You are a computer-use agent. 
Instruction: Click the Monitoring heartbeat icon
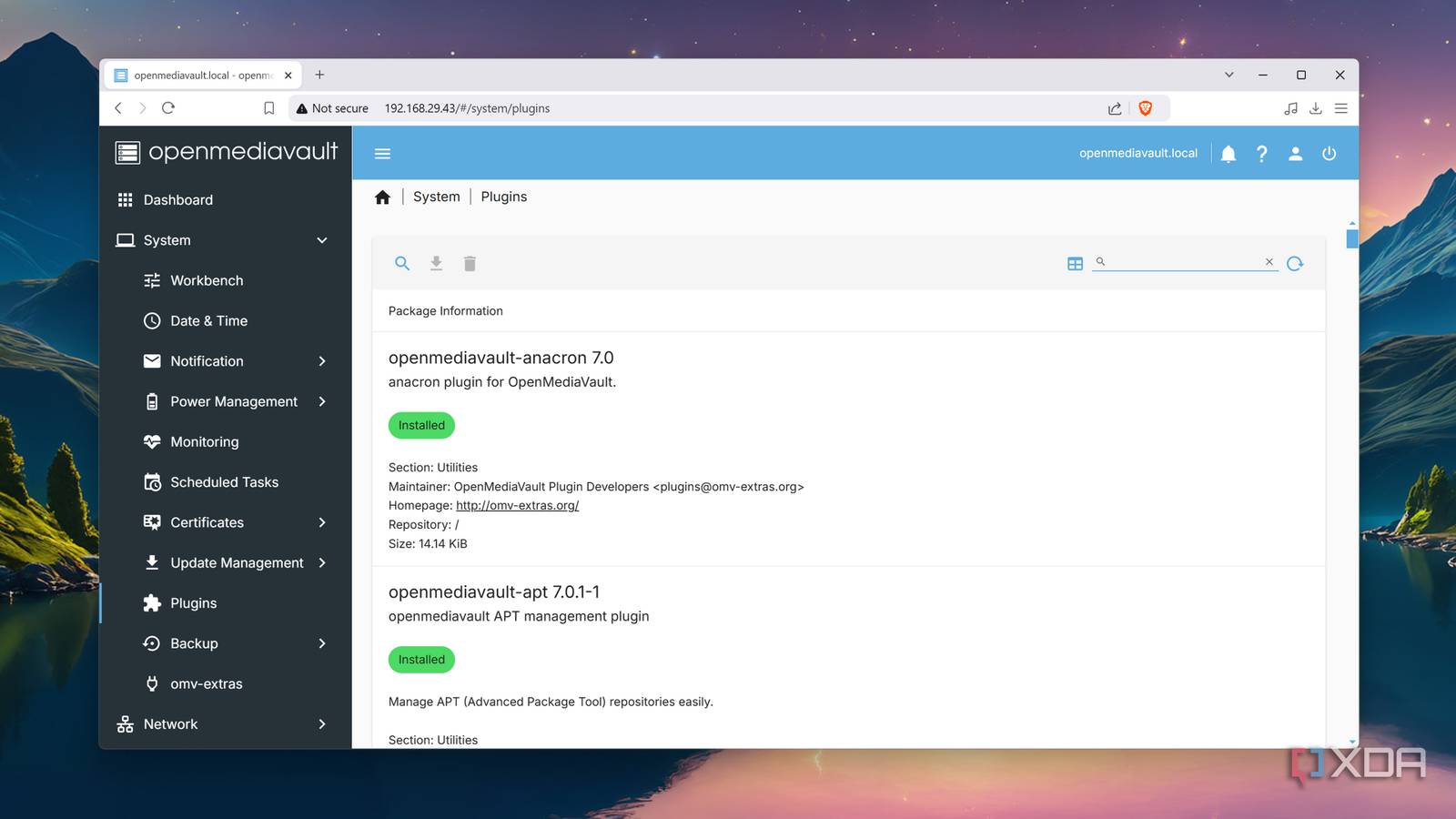coord(152,442)
